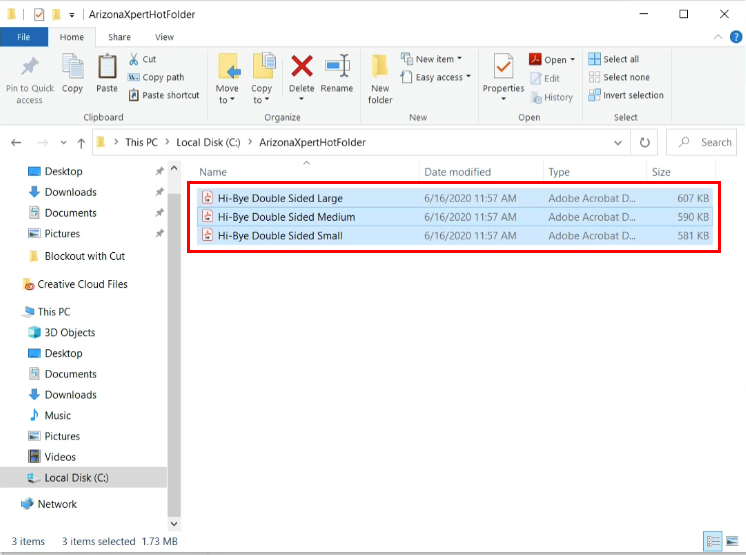Go up one folder level
Viewport: 746px width, 555px height.
click(x=81, y=142)
